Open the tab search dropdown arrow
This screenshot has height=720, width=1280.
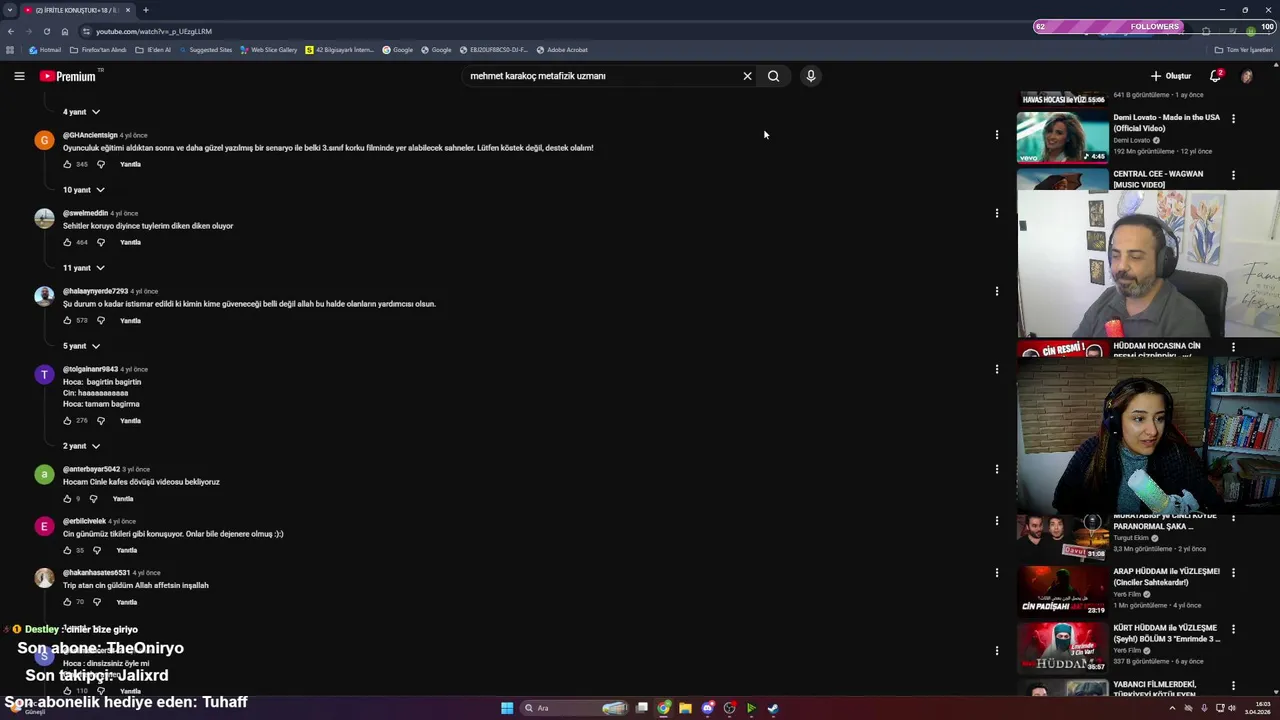pyautogui.click(x=9, y=10)
